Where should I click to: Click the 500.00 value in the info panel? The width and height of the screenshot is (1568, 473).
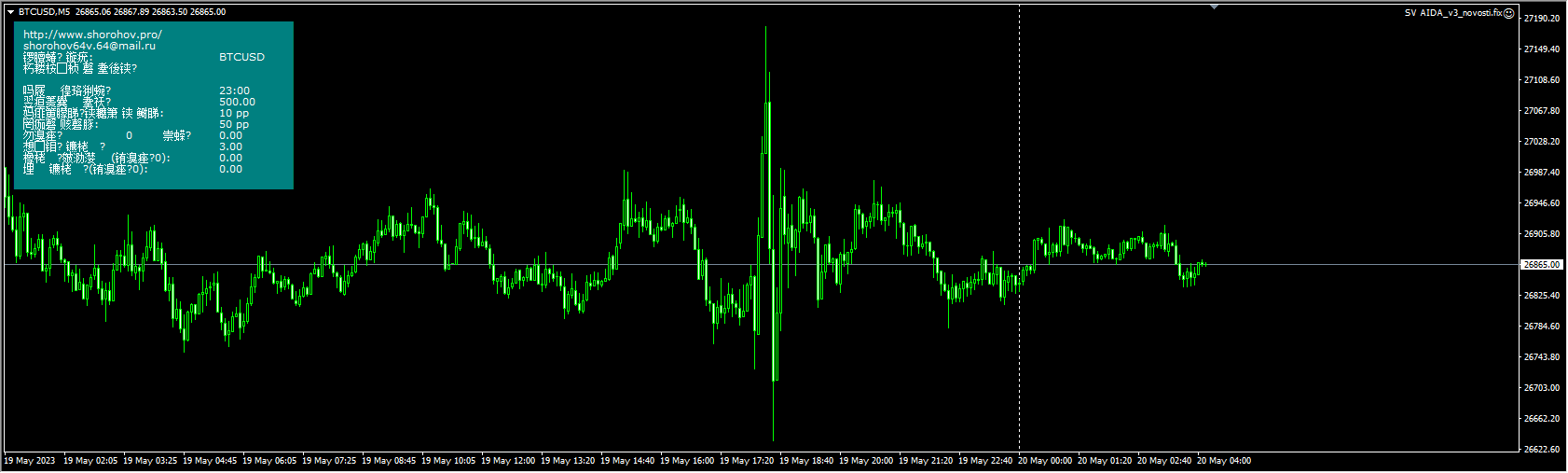237,102
